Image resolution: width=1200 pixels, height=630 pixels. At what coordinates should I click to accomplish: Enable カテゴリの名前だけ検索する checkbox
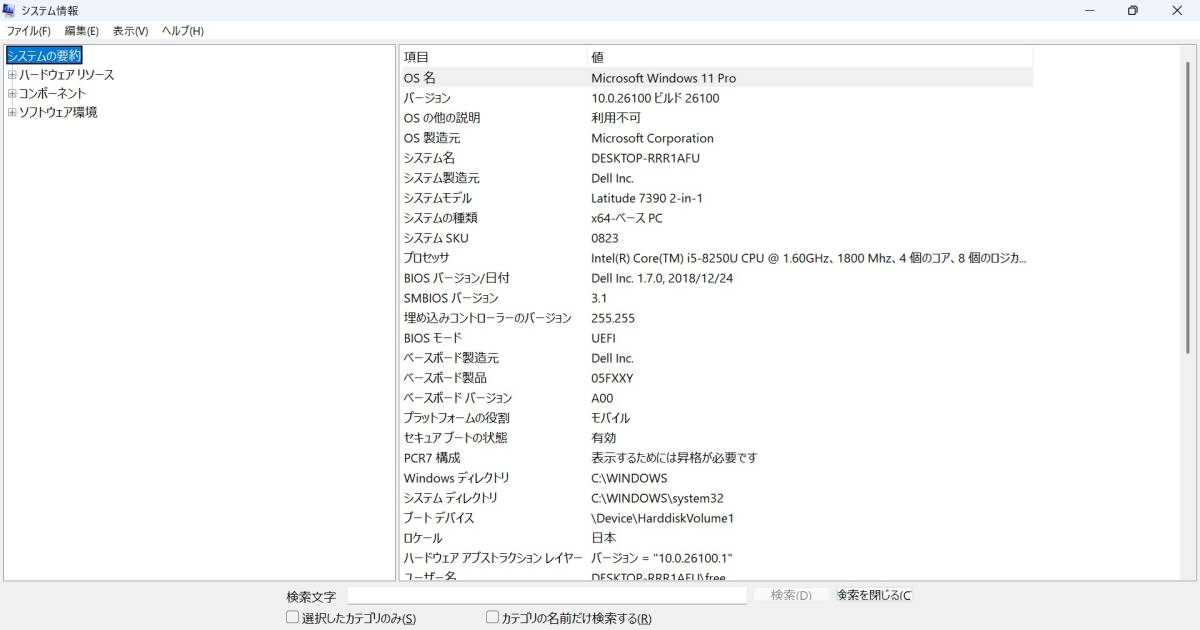492,618
